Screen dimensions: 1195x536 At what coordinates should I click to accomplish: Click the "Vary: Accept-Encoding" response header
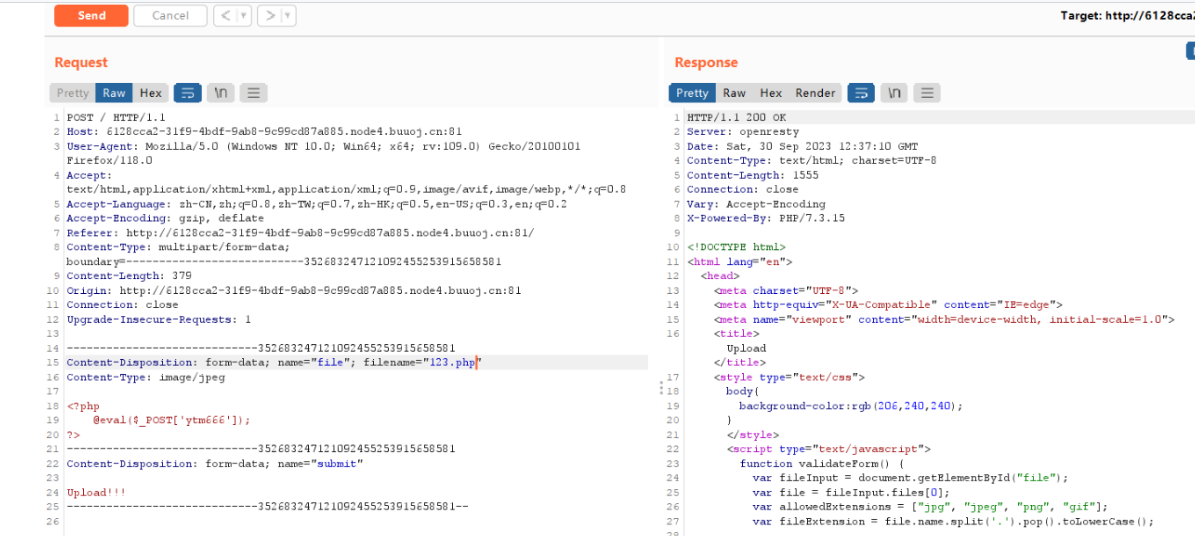coord(756,204)
